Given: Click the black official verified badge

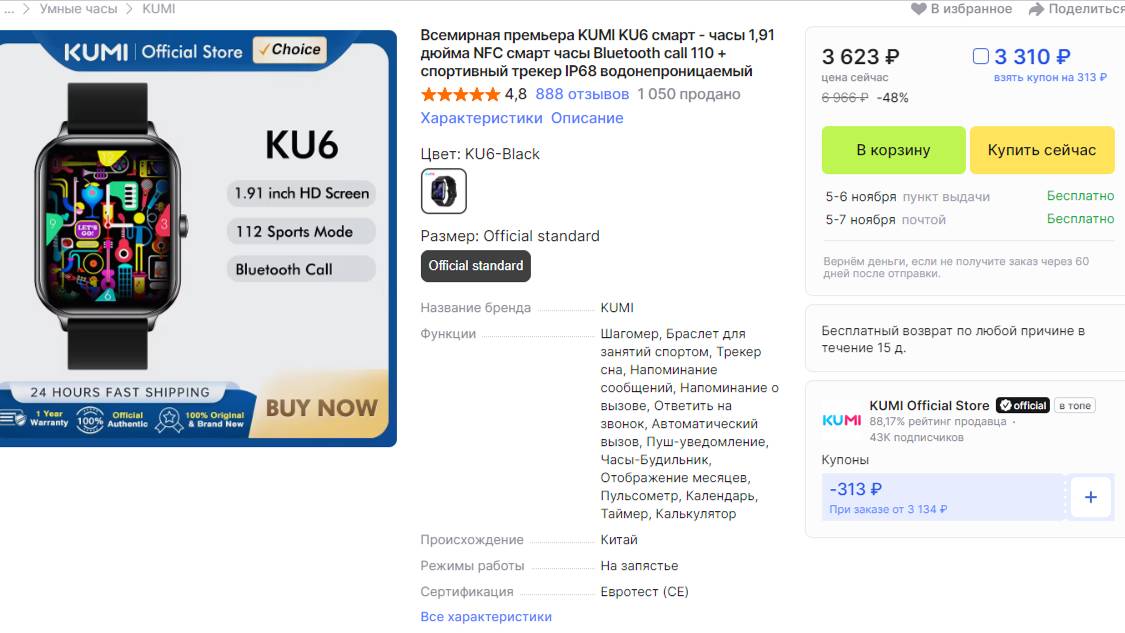Looking at the screenshot, I should point(1022,405).
